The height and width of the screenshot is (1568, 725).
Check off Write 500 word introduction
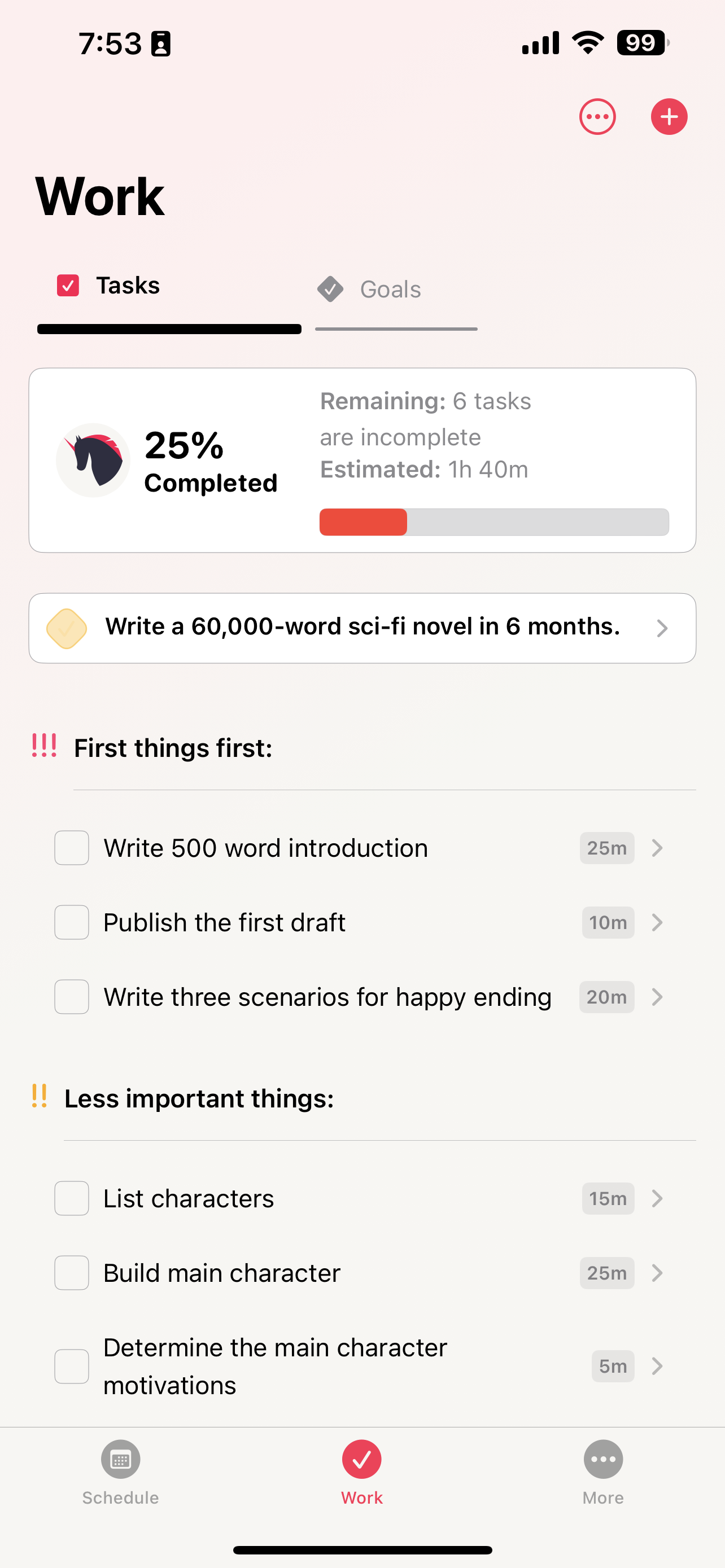coord(72,848)
